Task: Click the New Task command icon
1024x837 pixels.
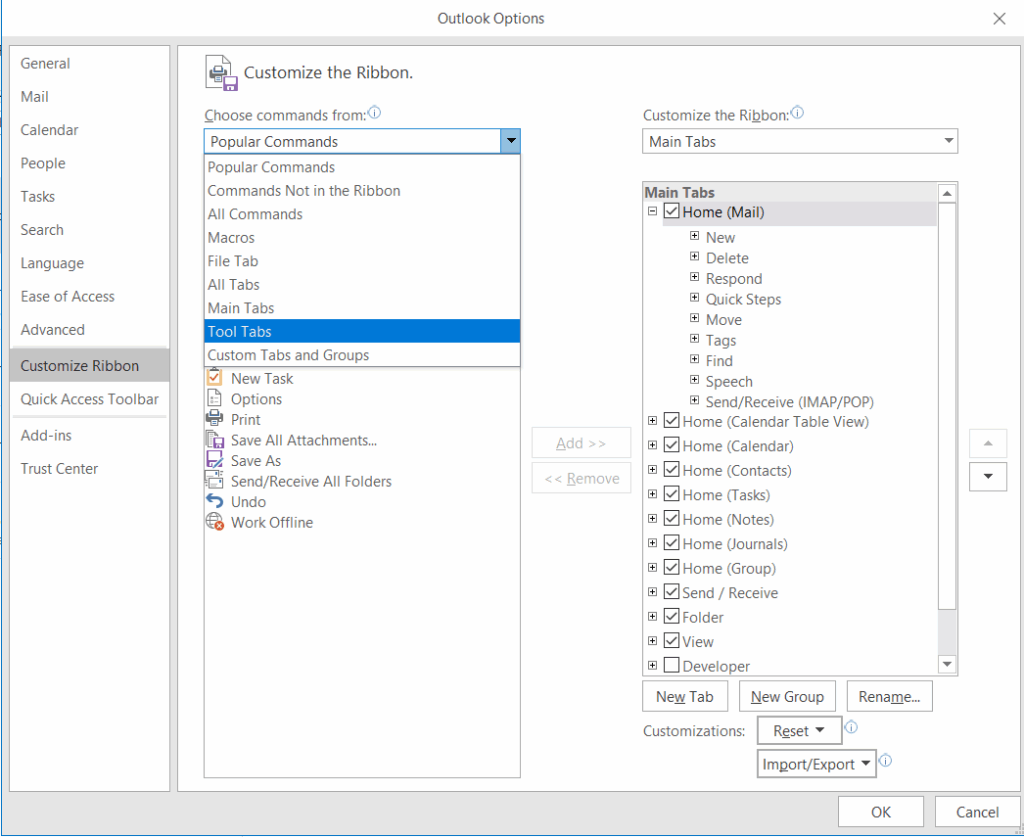Action: click(x=216, y=378)
